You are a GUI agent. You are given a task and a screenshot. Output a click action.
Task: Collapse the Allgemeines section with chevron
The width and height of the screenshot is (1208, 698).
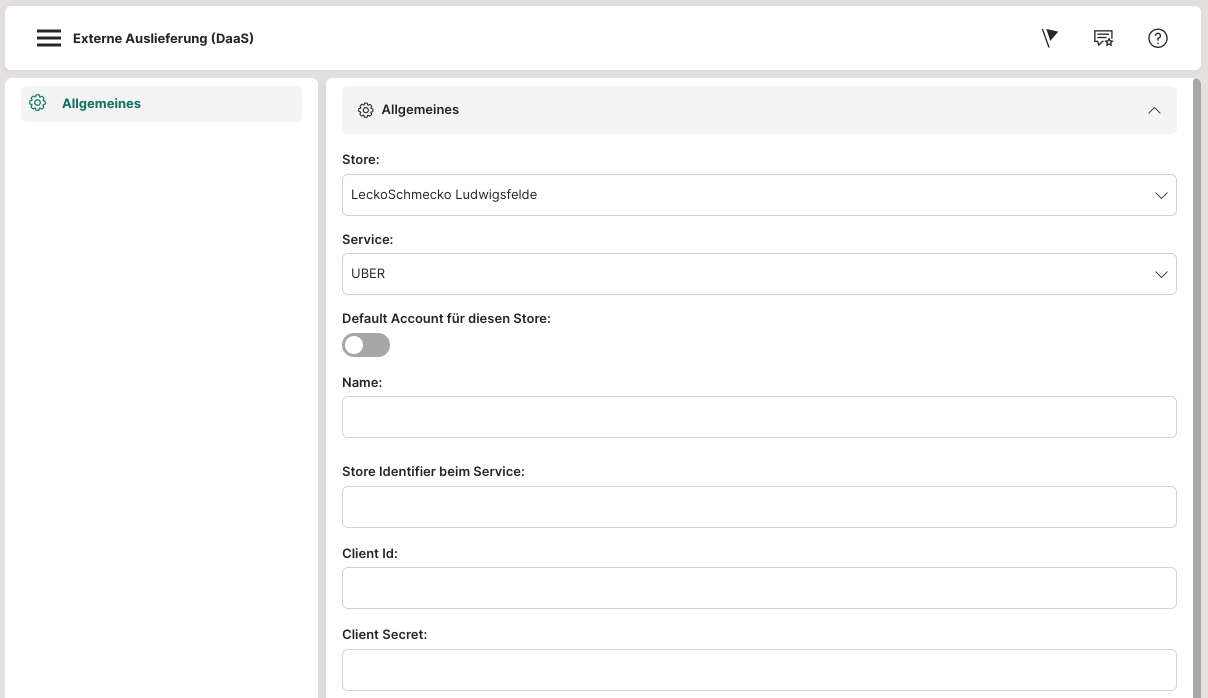point(1154,110)
